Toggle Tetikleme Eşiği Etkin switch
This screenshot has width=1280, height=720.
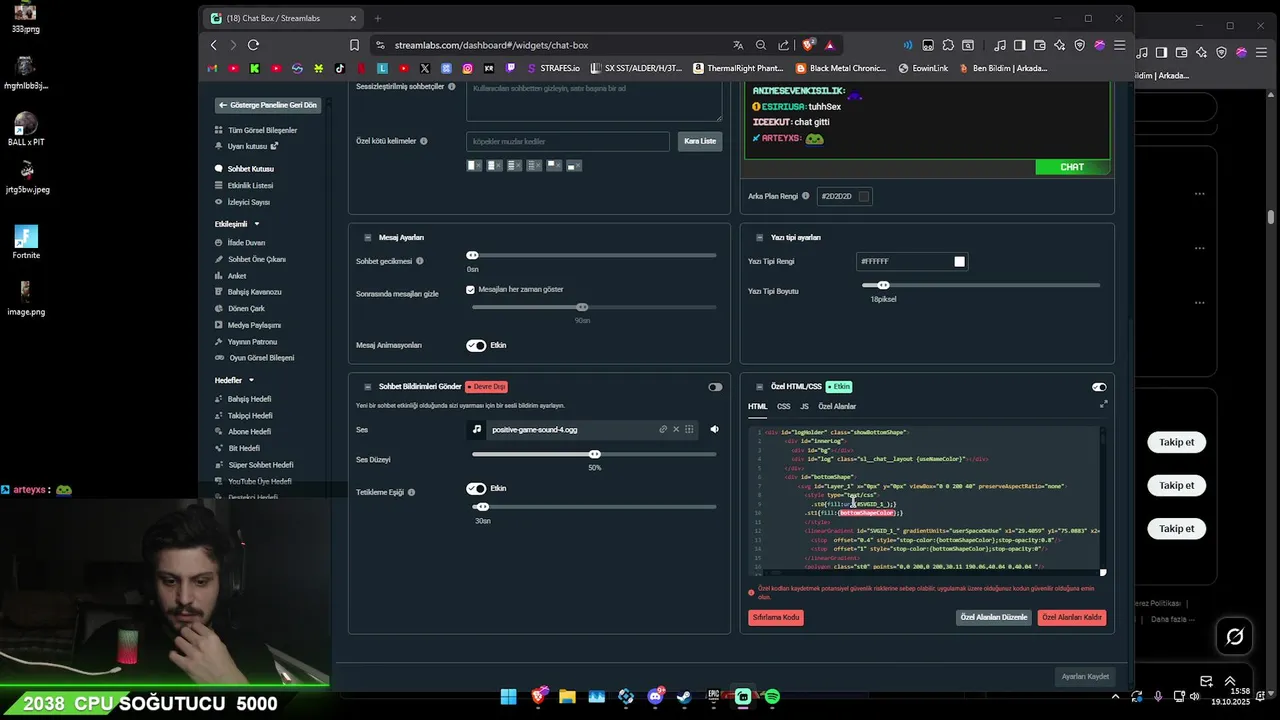click(476, 488)
